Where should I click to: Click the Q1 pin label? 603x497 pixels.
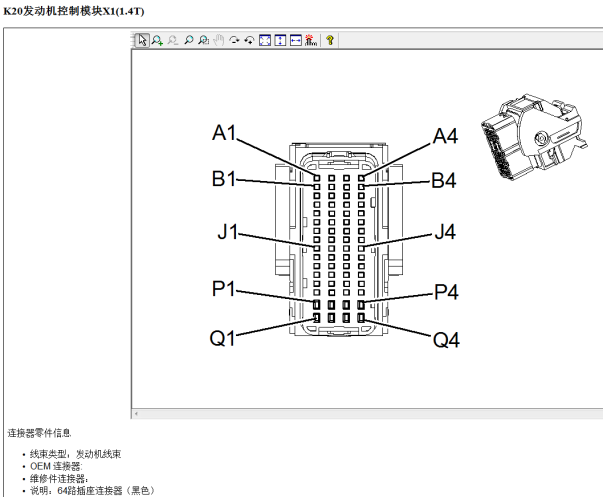(x=222, y=339)
